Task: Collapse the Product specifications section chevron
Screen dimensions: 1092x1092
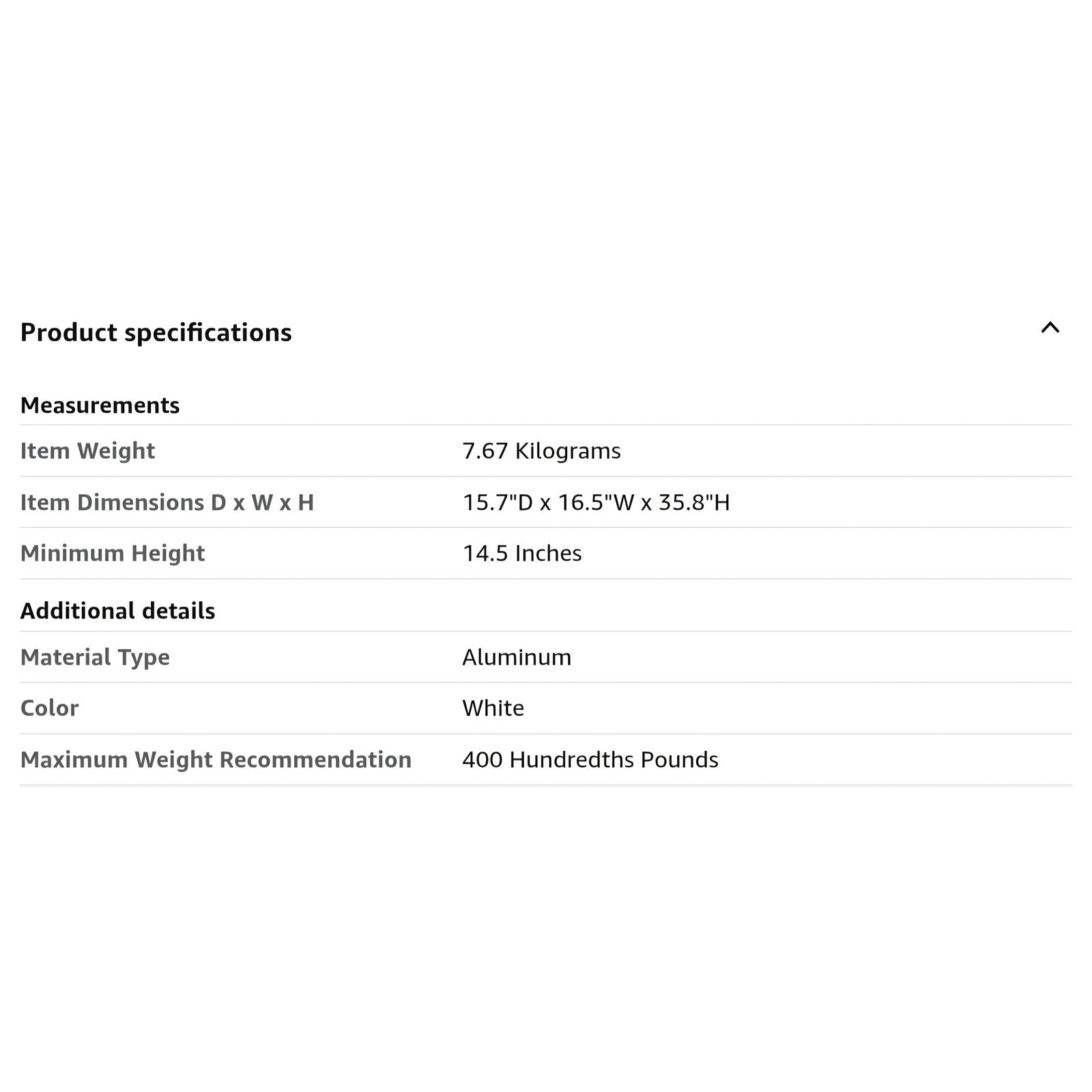Action: (x=1050, y=328)
